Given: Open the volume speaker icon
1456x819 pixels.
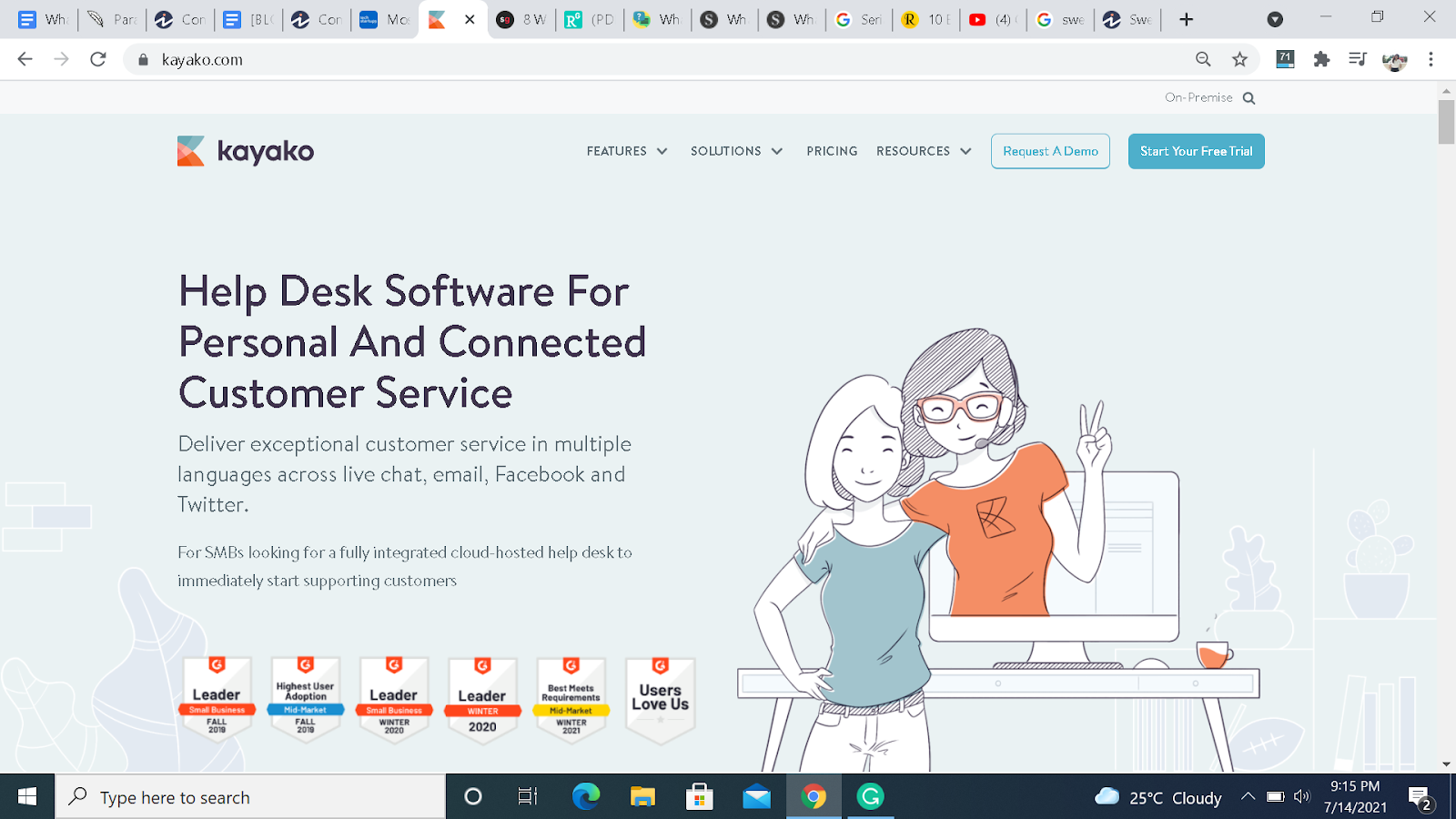Looking at the screenshot, I should [x=1302, y=797].
